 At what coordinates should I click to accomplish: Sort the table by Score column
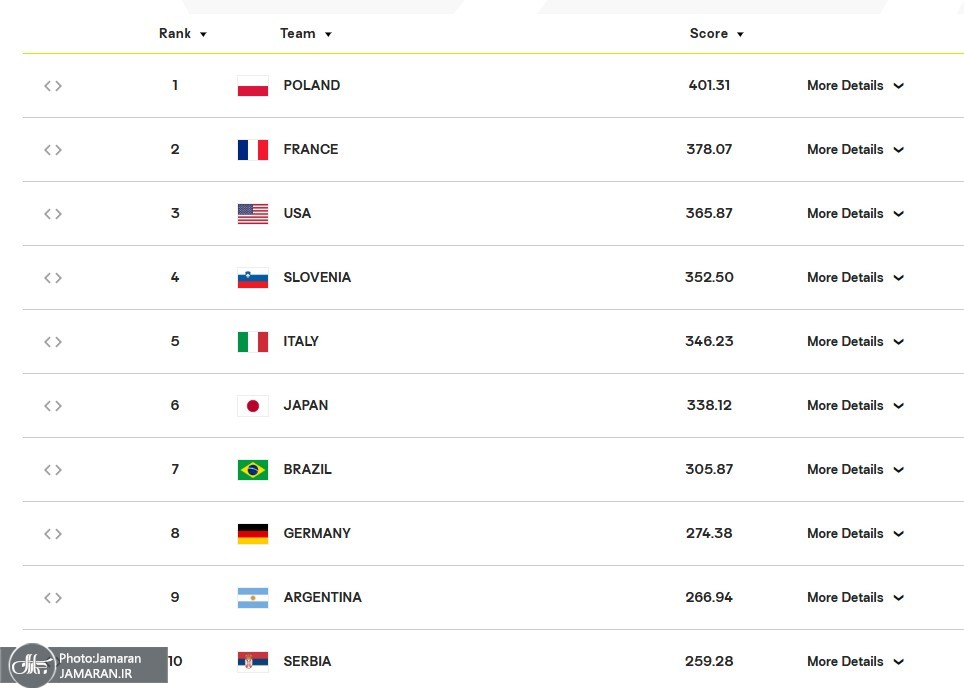(x=716, y=34)
